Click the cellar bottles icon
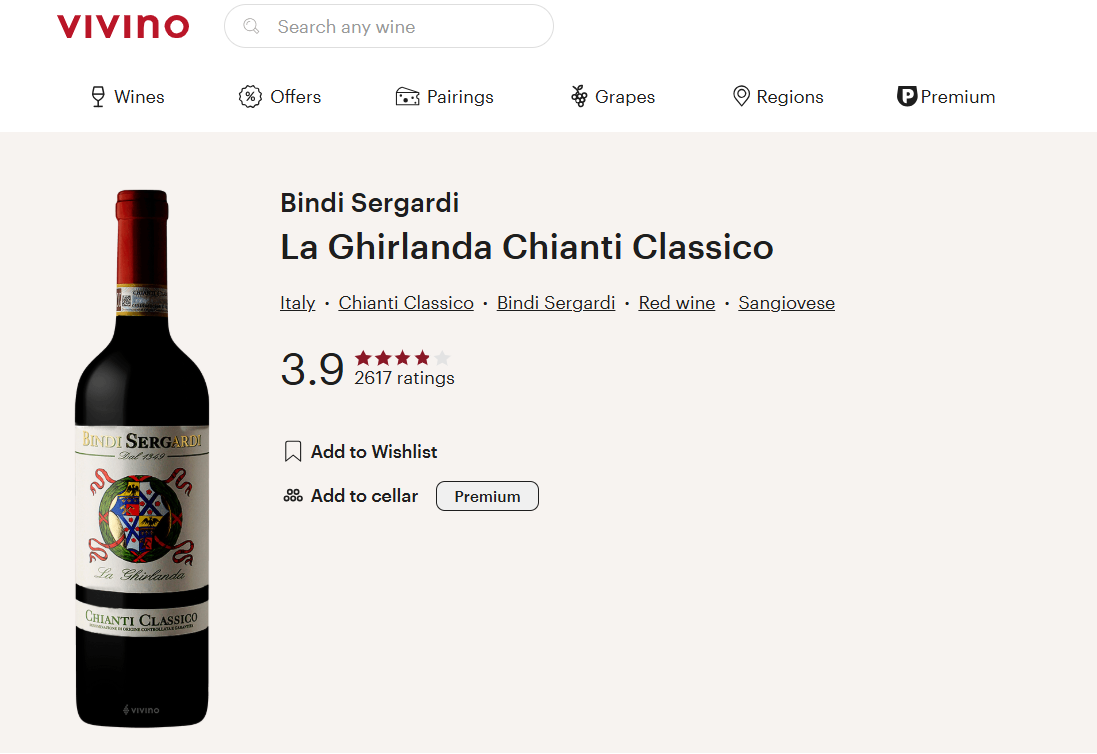 (293, 496)
